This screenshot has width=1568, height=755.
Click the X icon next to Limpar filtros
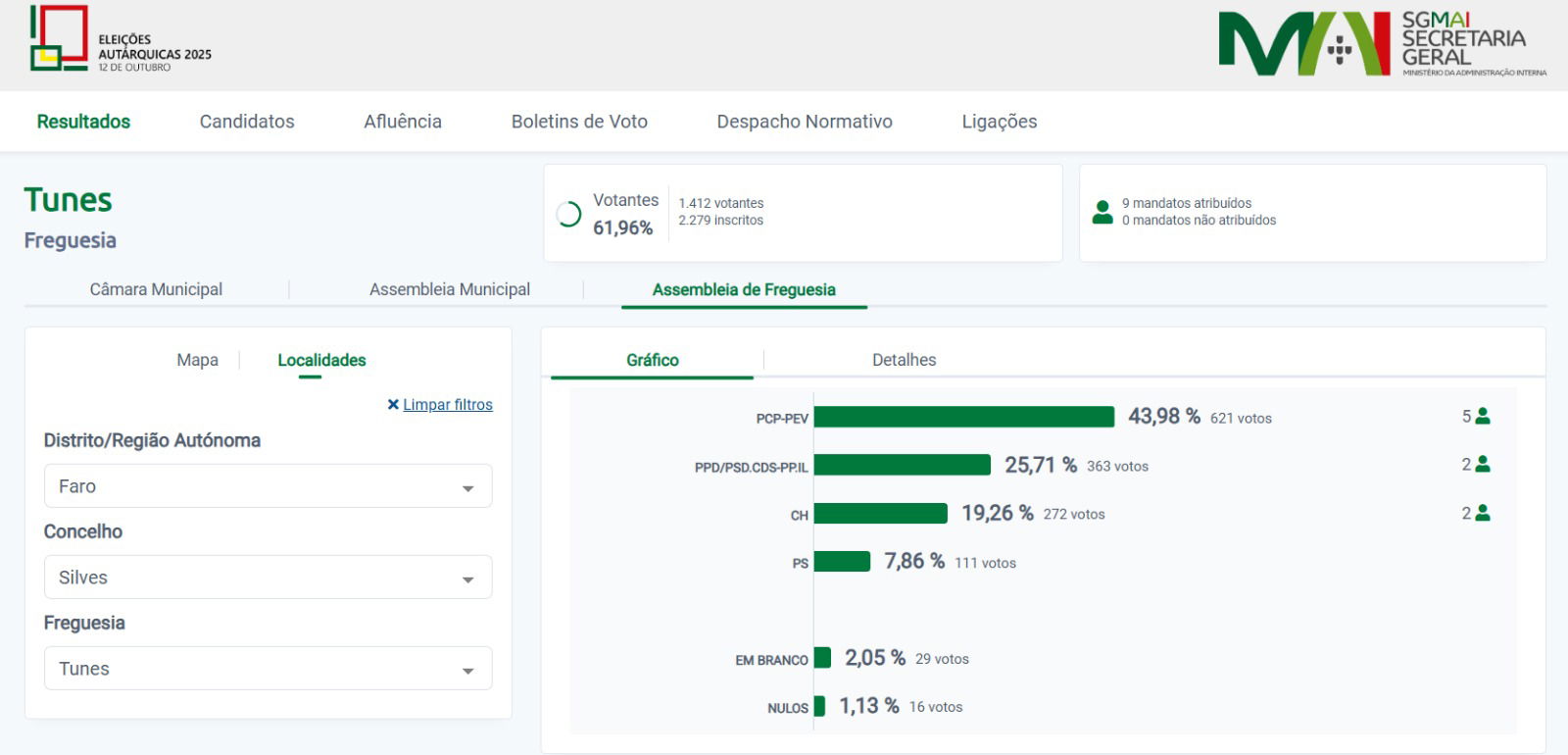coord(393,405)
